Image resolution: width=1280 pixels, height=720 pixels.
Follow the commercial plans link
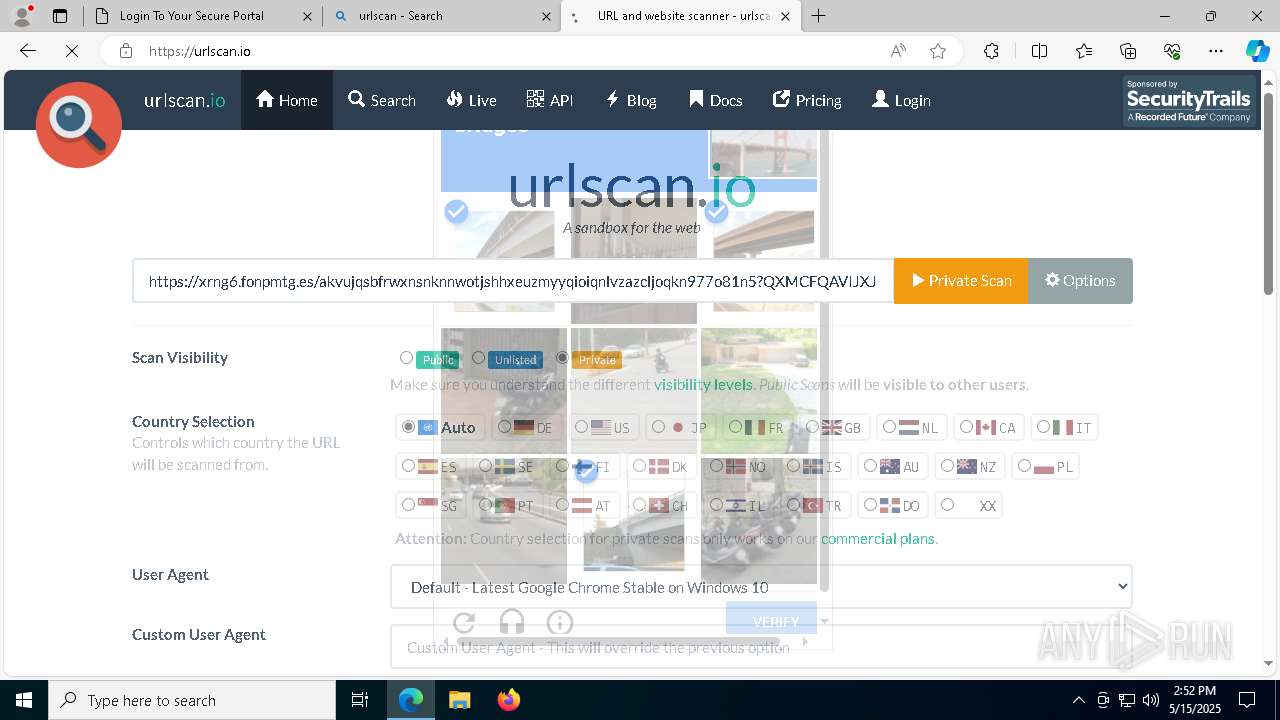tap(878, 538)
